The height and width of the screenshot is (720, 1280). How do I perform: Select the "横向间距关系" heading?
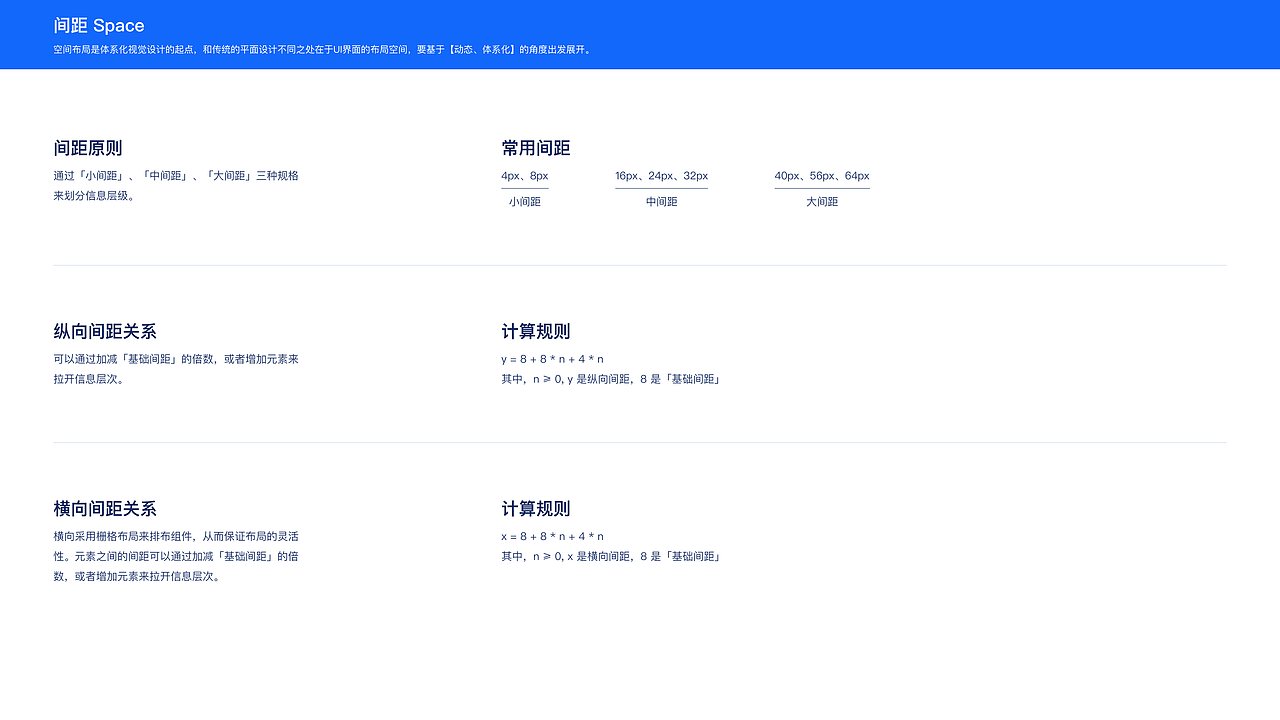pyautogui.click(x=105, y=509)
